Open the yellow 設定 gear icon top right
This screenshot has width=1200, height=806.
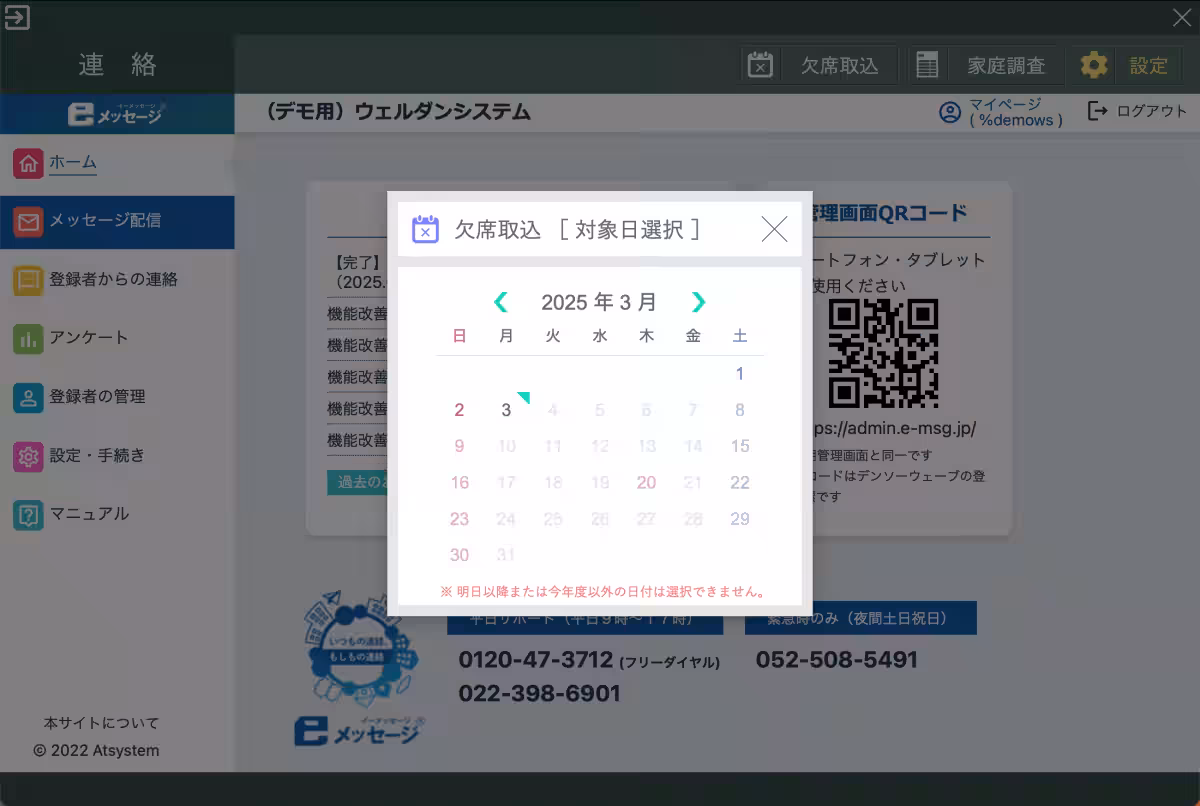pos(1093,64)
